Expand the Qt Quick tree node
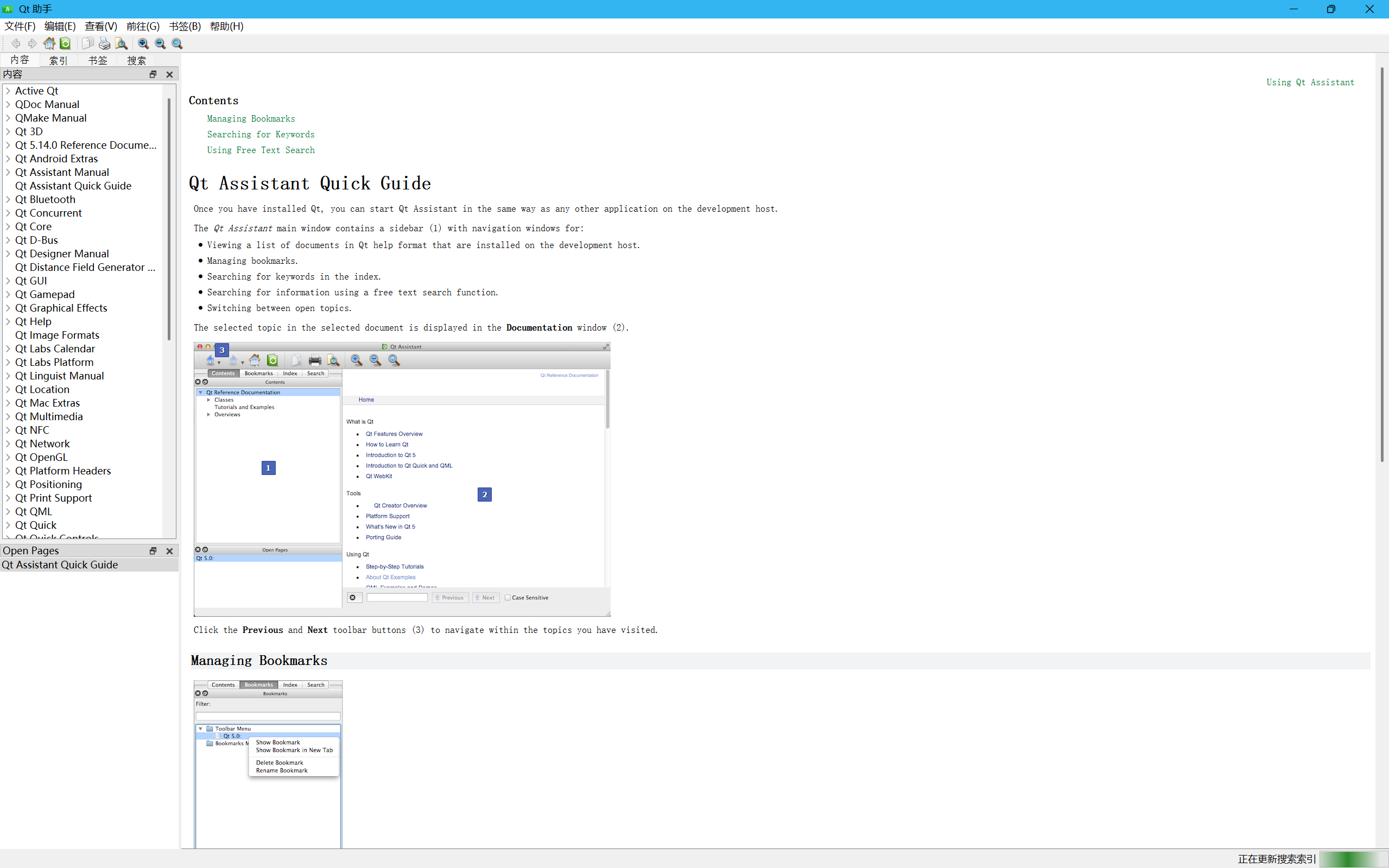The width and height of the screenshot is (1389, 868). [8, 525]
